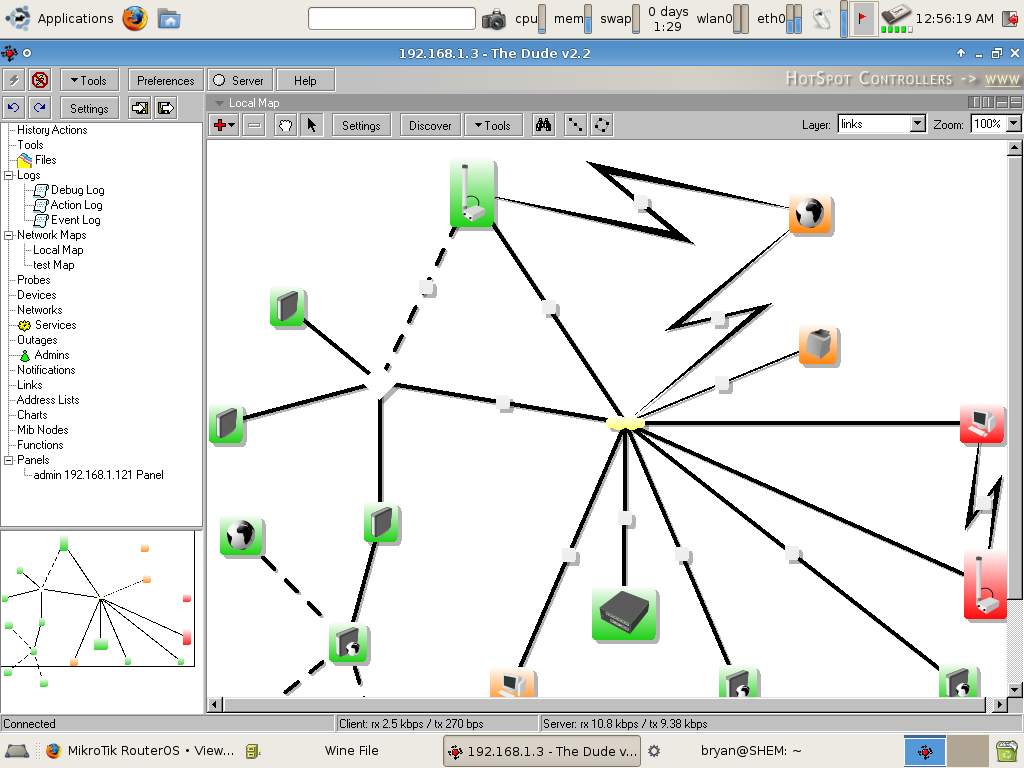Open Files in tree
1024x768 pixels.
(x=45, y=160)
